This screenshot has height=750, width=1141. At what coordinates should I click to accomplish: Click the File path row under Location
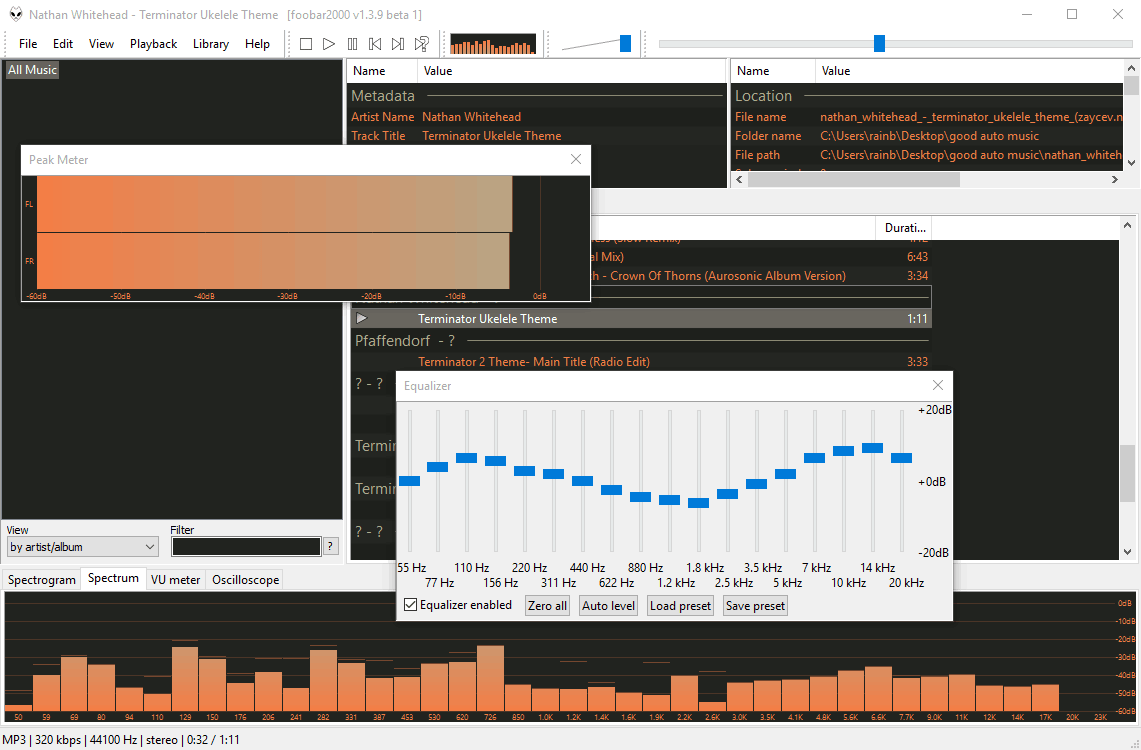[x=928, y=155]
